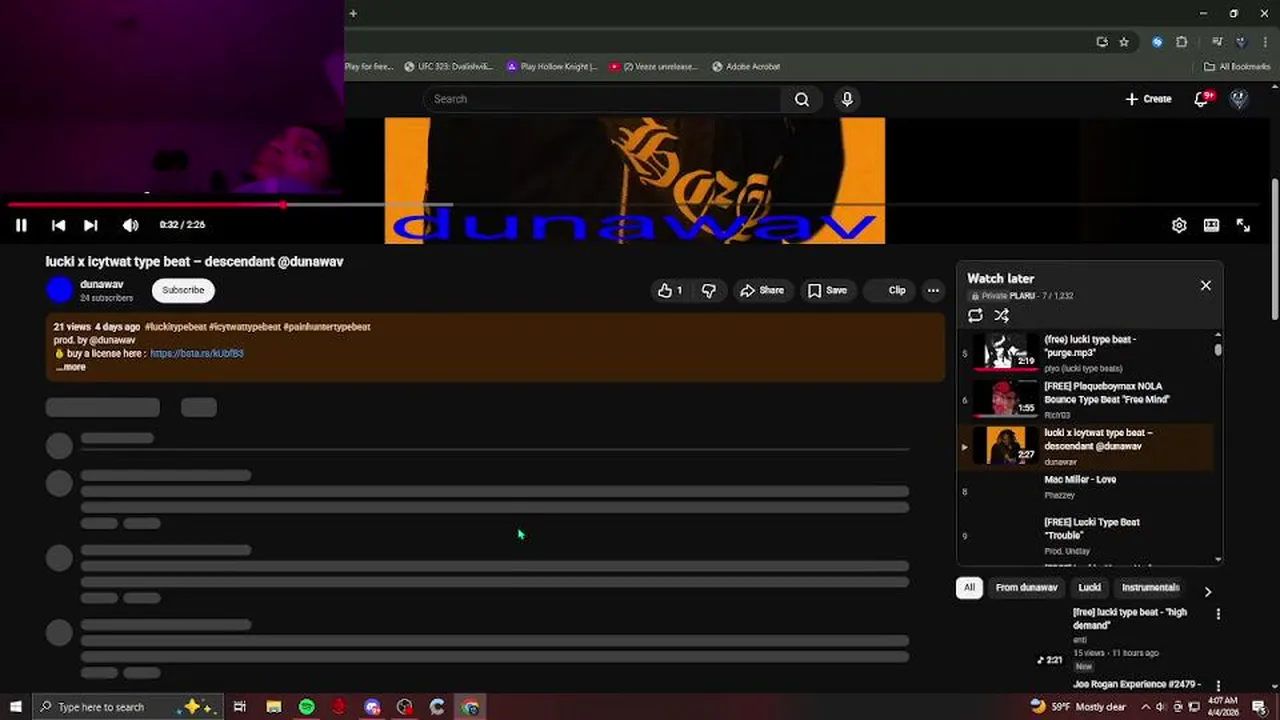Open the media controls icon in Chrome
Image resolution: width=1280 pixels, height=720 pixels.
click(1217, 42)
